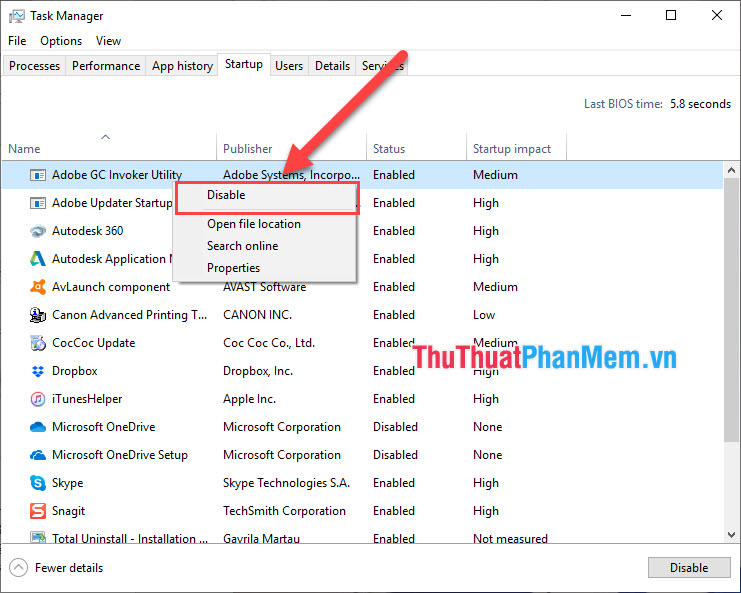Select the Dropbox row name
The width and height of the screenshot is (741, 593).
[75, 371]
